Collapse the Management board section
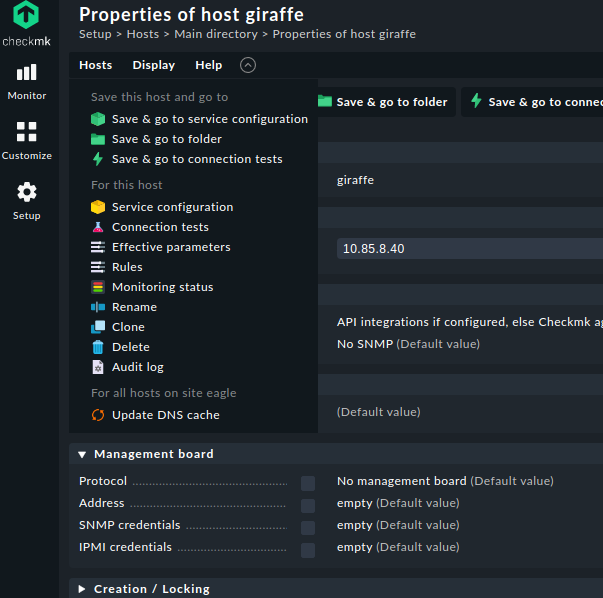The height and width of the screenshot is (598, 603). pyautogui.click(x=82, y=454)
